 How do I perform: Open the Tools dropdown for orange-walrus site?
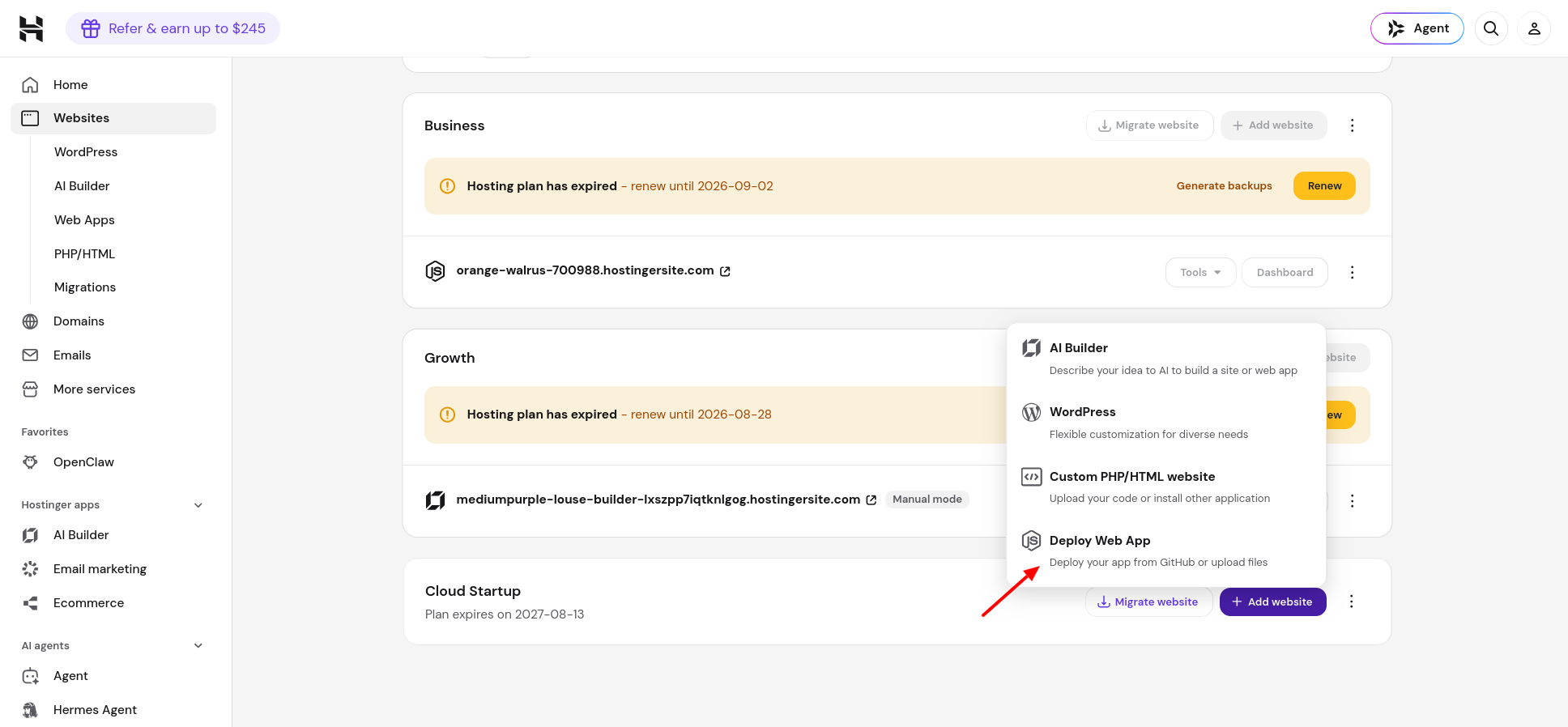1200,273
